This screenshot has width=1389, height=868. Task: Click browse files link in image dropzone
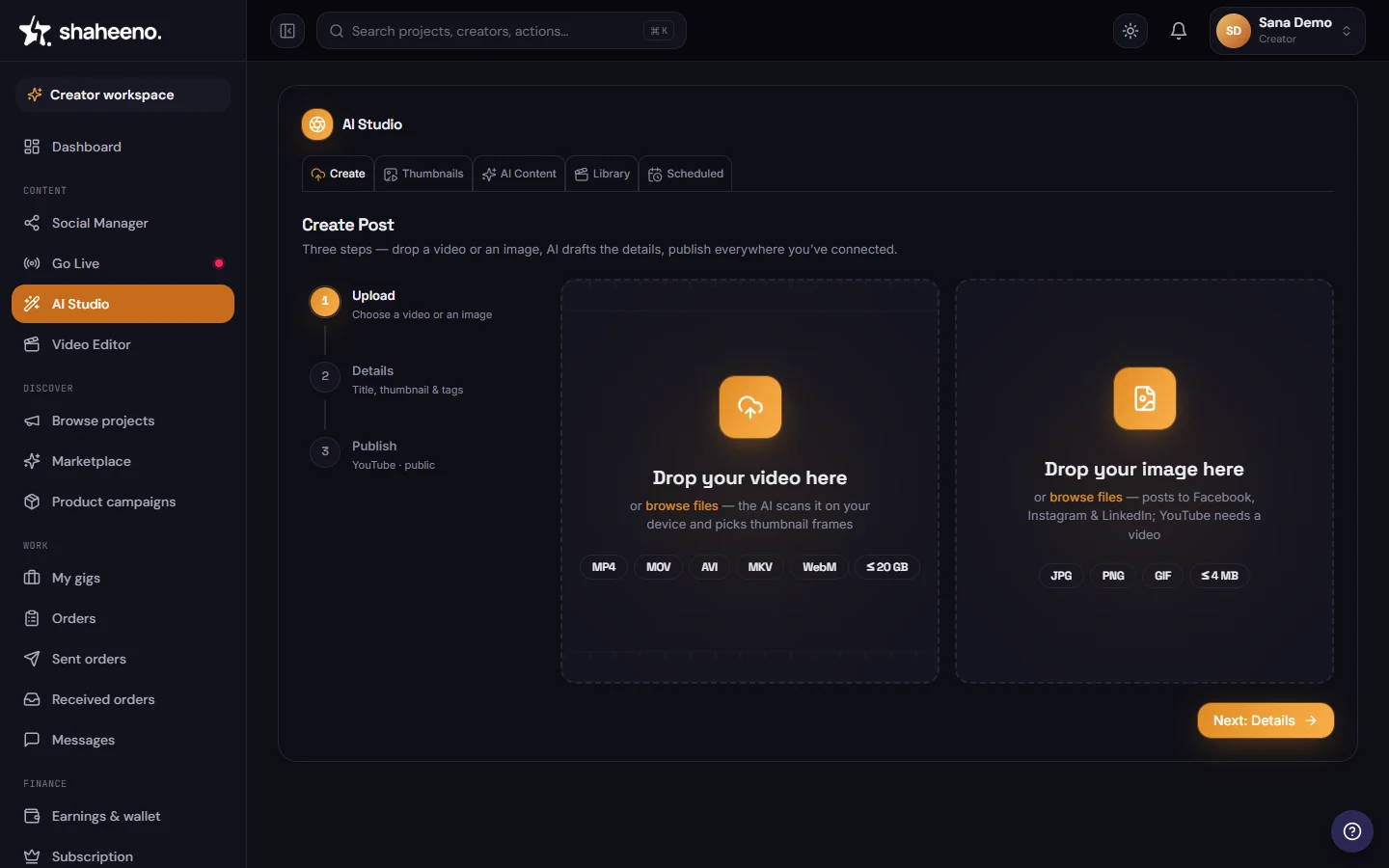(x=1086, y=497)
